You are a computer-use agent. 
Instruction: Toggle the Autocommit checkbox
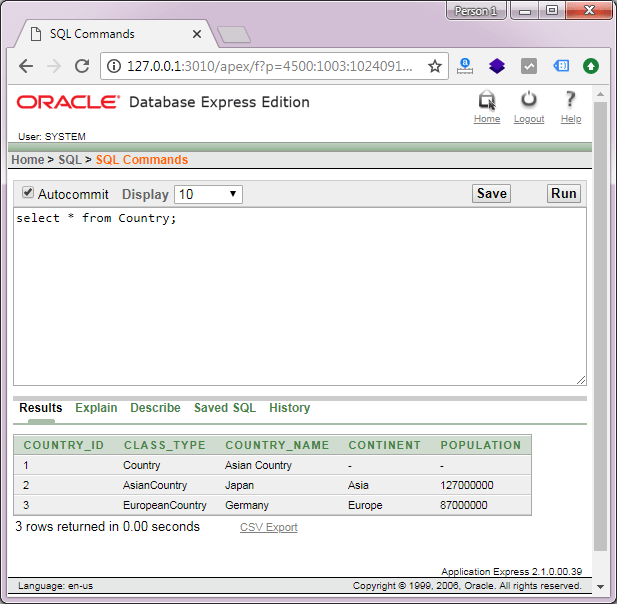28,192
